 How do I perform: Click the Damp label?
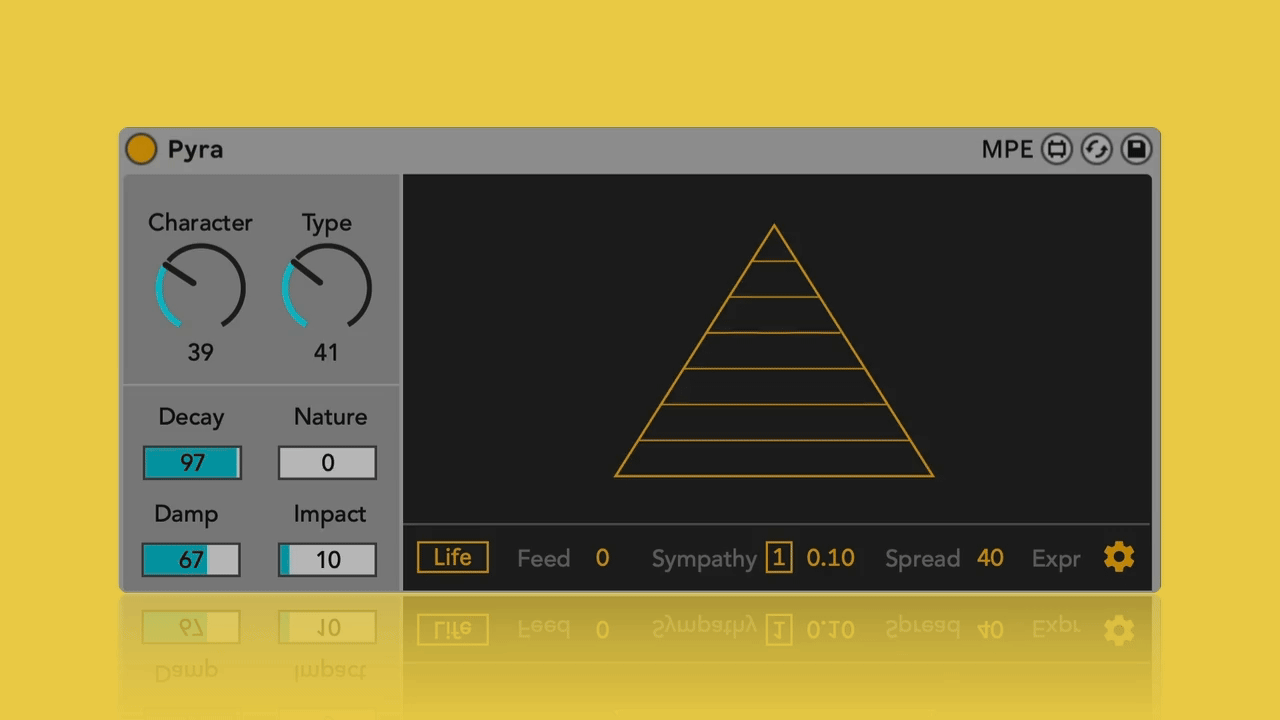coord(186,514)
